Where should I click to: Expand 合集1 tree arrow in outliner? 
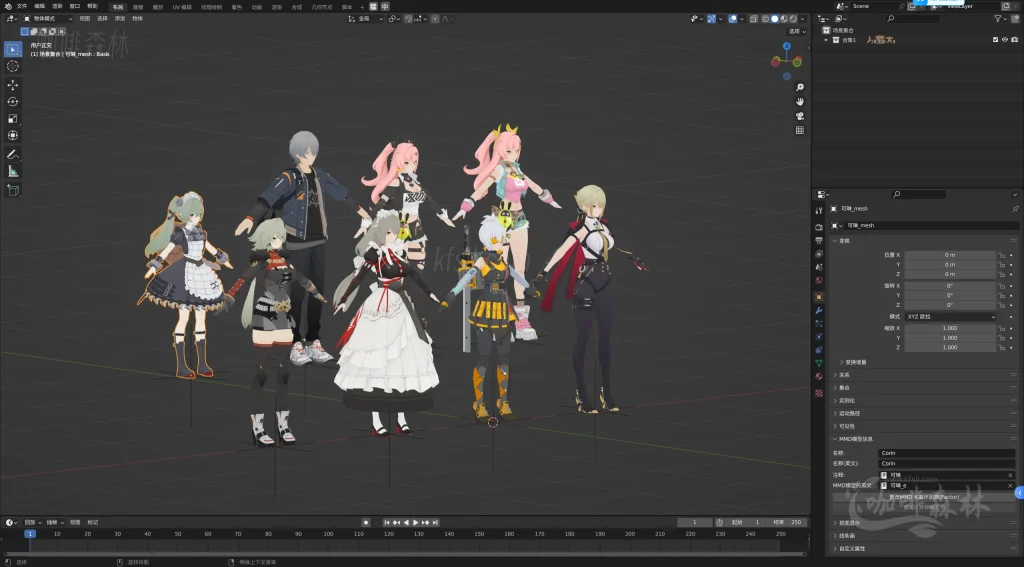coord(826,40)
